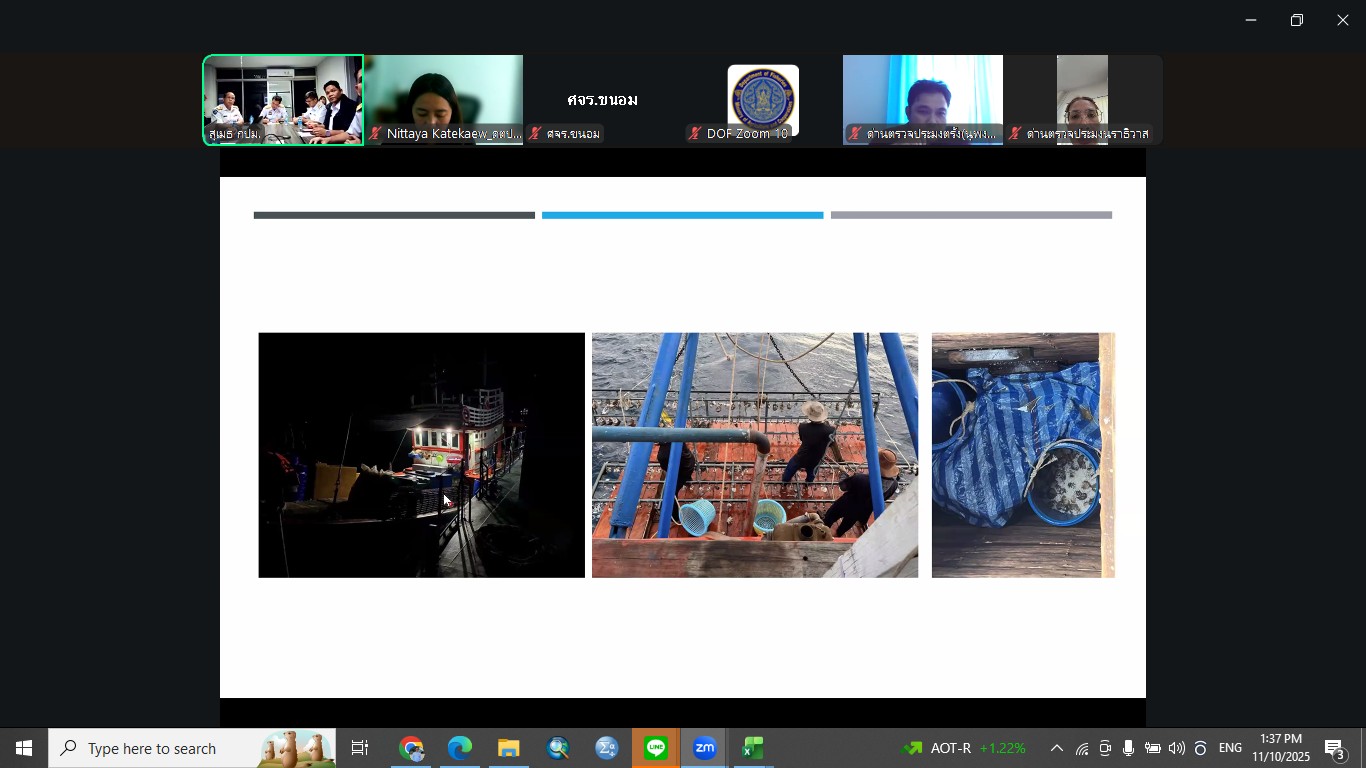Screen dimensions: 1366x768
Task: Toggle the system volume speaker icon
Action: click(1176, 748)
